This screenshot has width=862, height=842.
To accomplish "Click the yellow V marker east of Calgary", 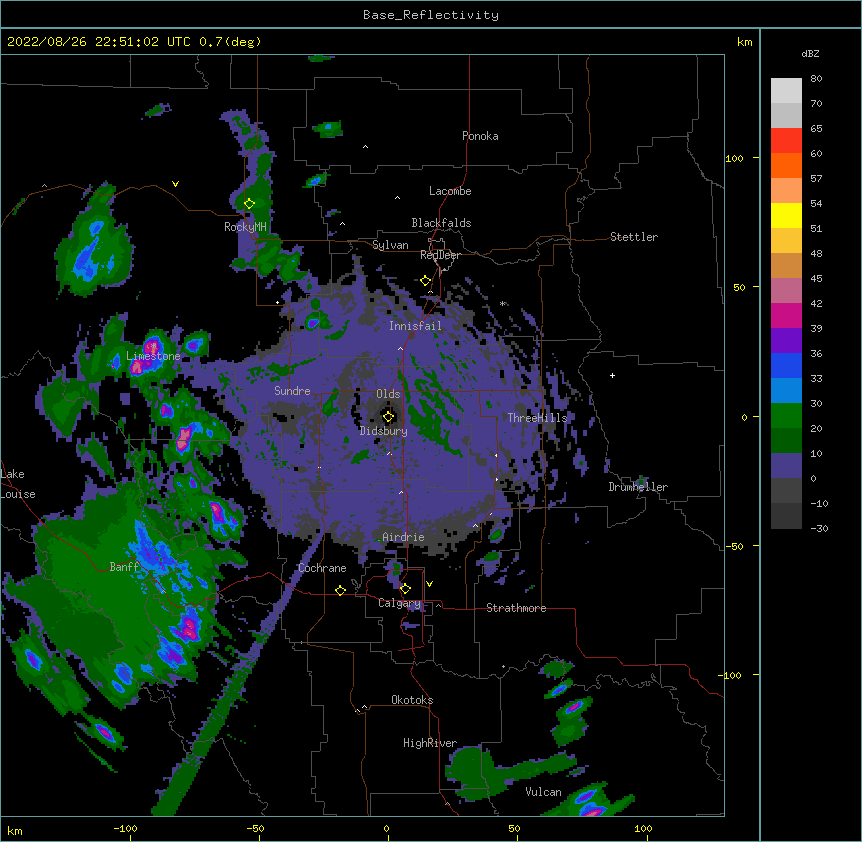I will coord(429,584).
